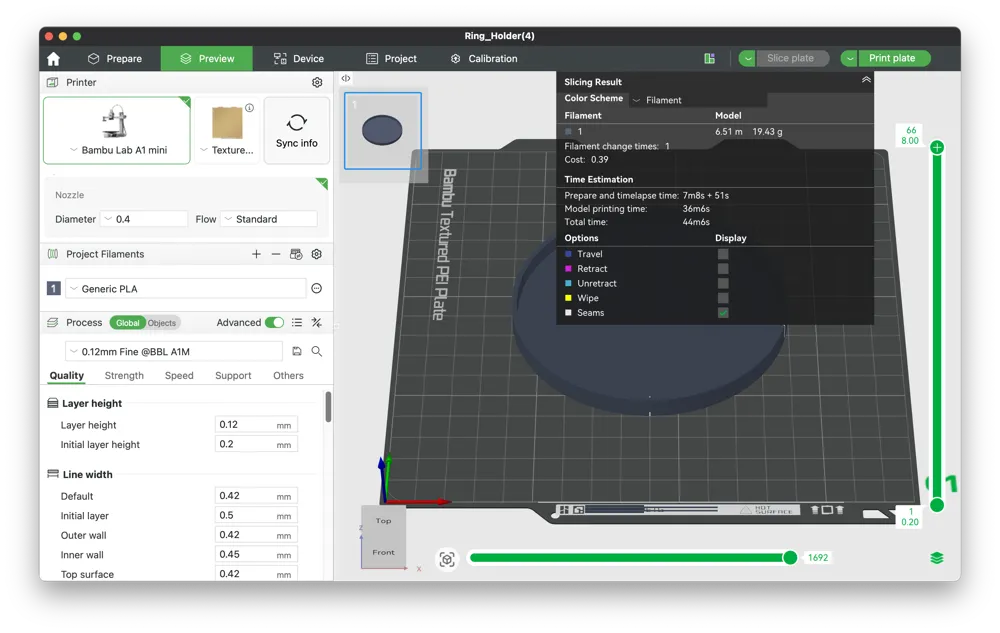Click info icon on textured plate
Screen dimensions: 1000x633
(249, 108)
